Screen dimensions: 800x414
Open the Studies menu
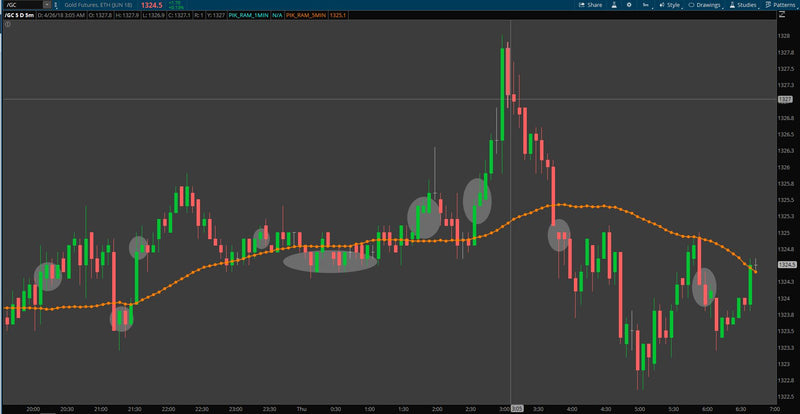pos(744,5)
